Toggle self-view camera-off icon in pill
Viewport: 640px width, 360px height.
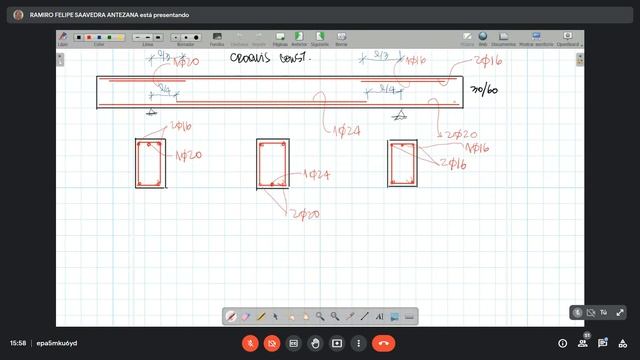tap(591, 313)
